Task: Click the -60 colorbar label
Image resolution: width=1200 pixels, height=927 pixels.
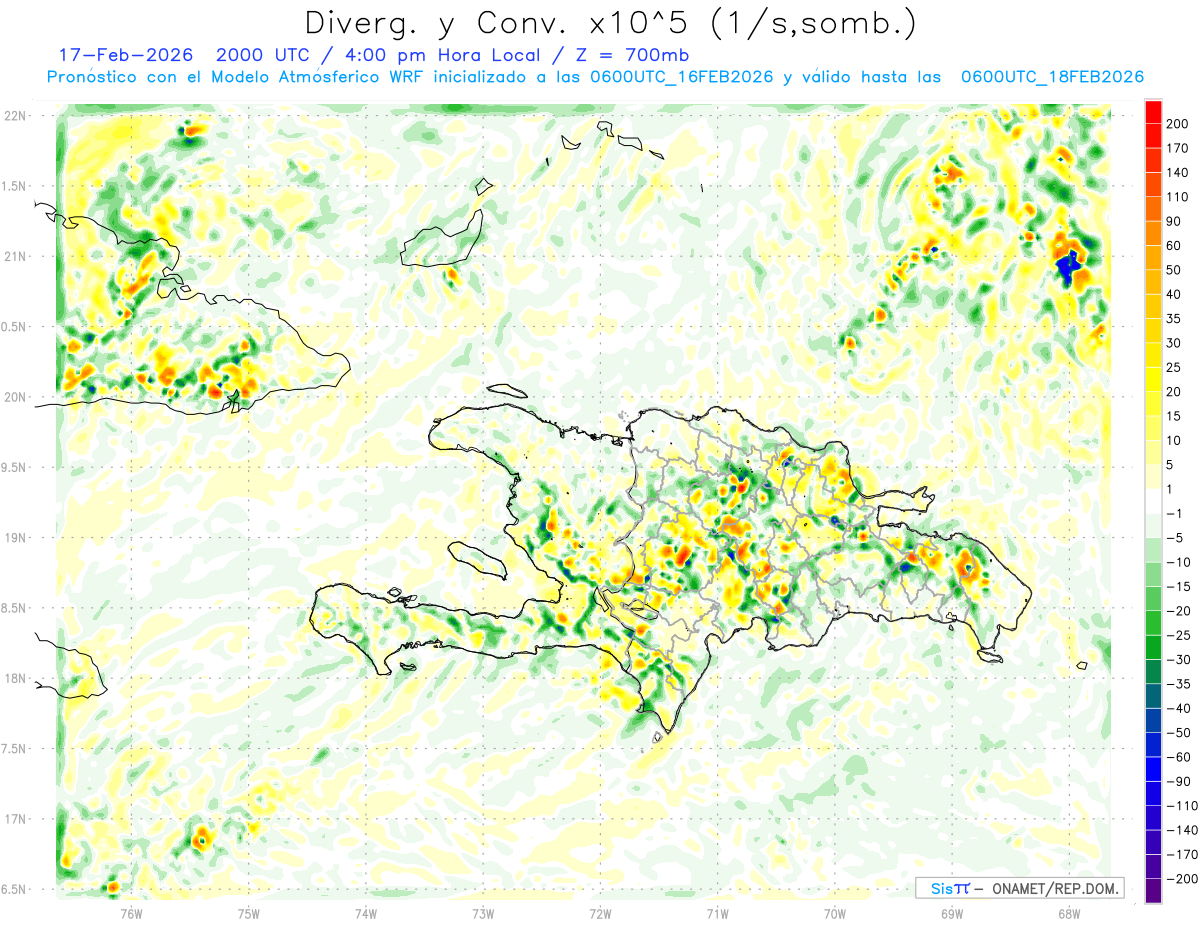Action: click(1177, 757)
